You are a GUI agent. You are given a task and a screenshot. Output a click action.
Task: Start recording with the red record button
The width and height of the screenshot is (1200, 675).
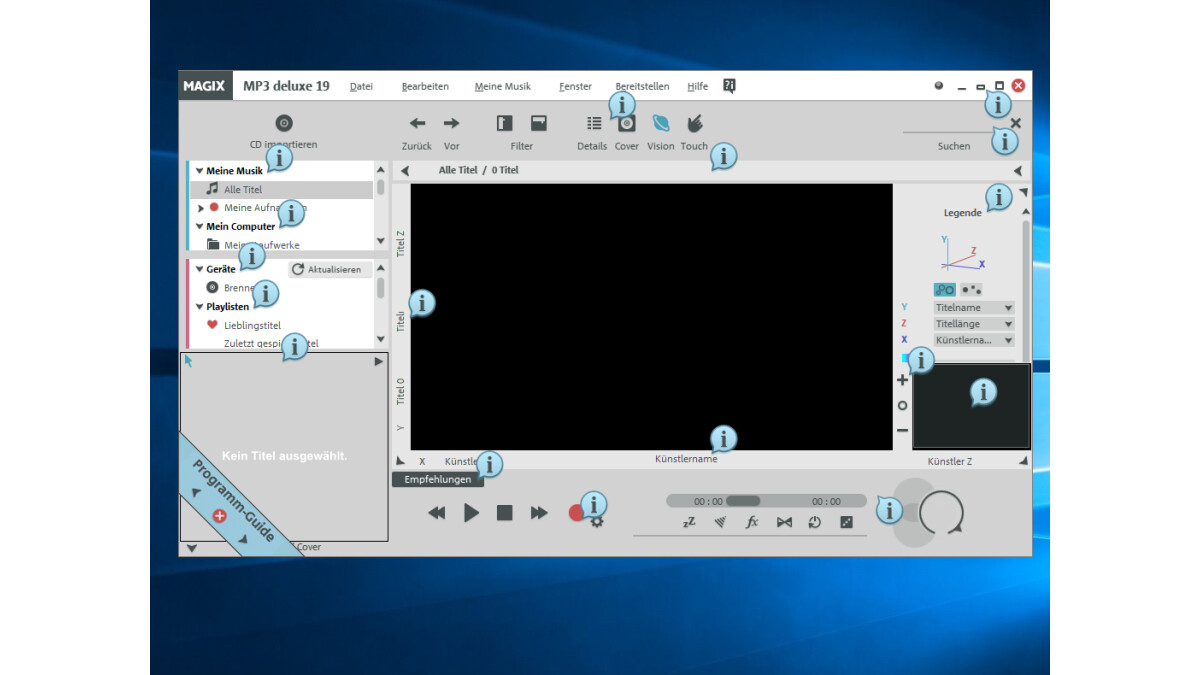(x=573, y=511)
